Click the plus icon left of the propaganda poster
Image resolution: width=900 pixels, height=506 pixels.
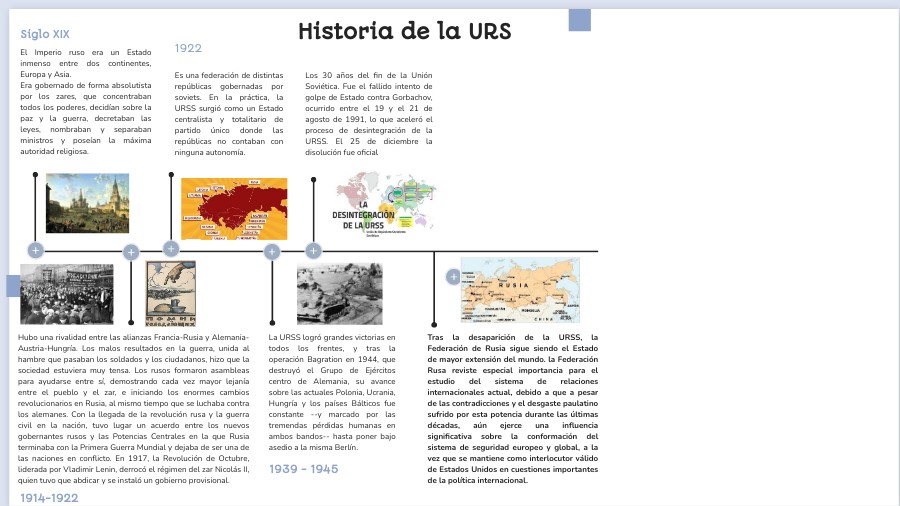[131, 252]
